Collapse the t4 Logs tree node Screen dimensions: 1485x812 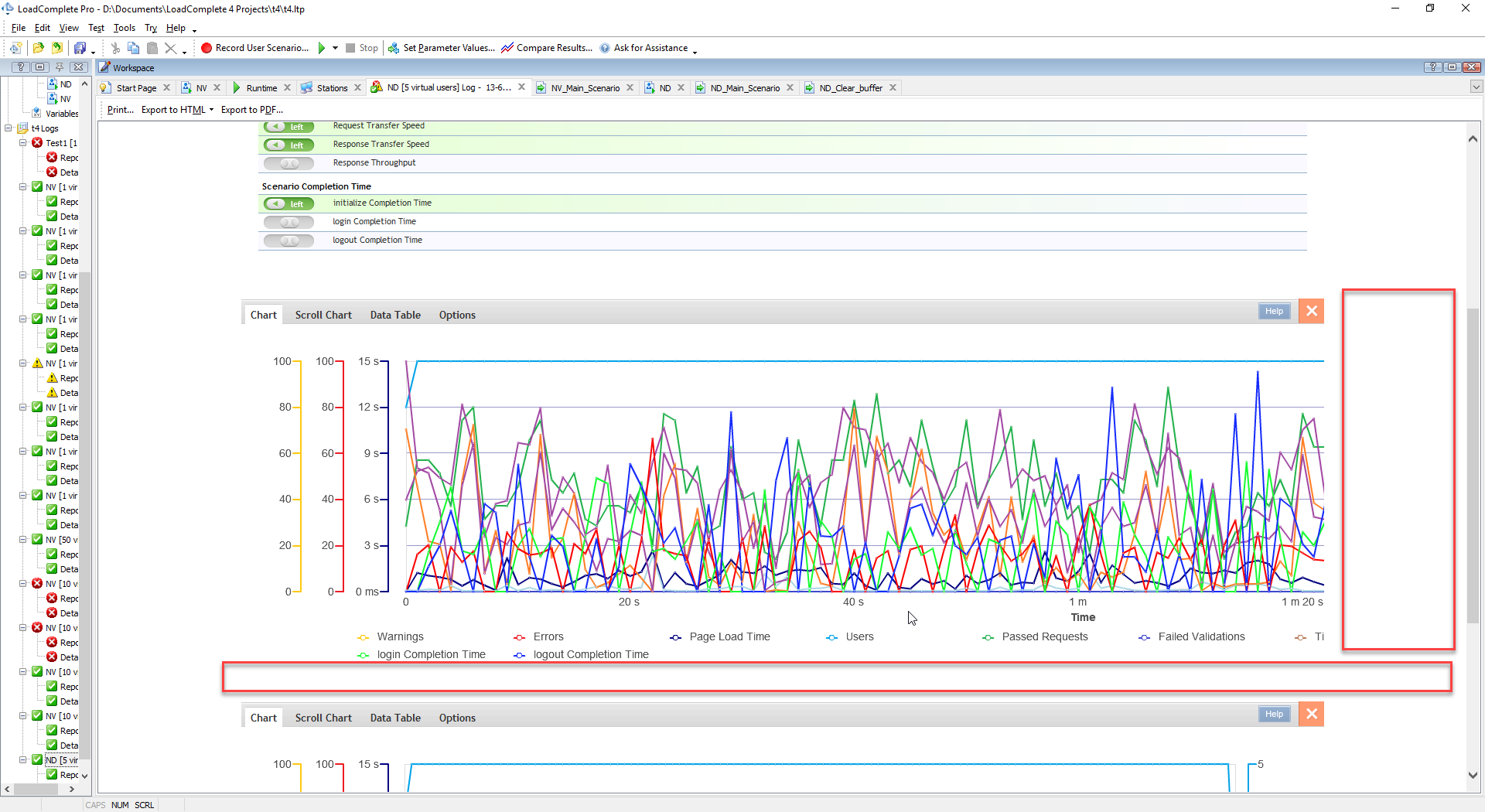point(9,128)
